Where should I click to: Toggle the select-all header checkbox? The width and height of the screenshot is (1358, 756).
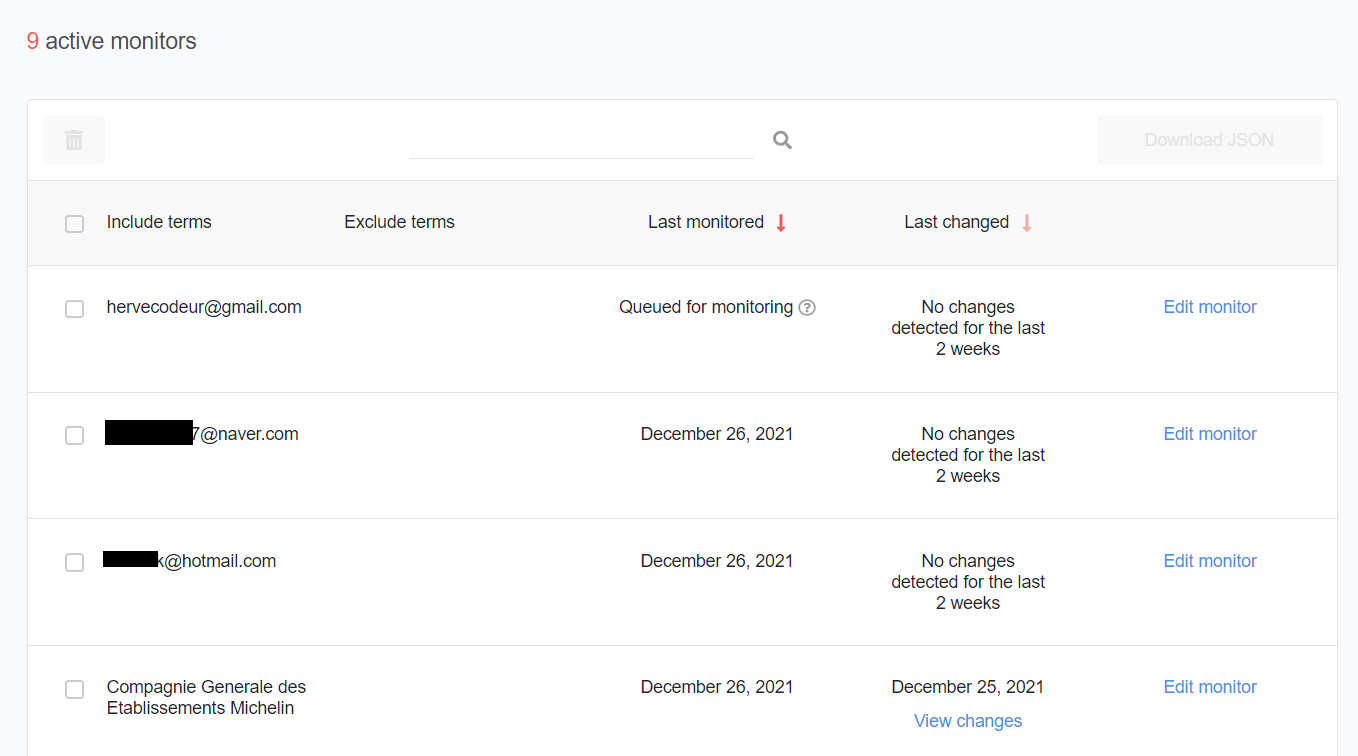point(75,224)
